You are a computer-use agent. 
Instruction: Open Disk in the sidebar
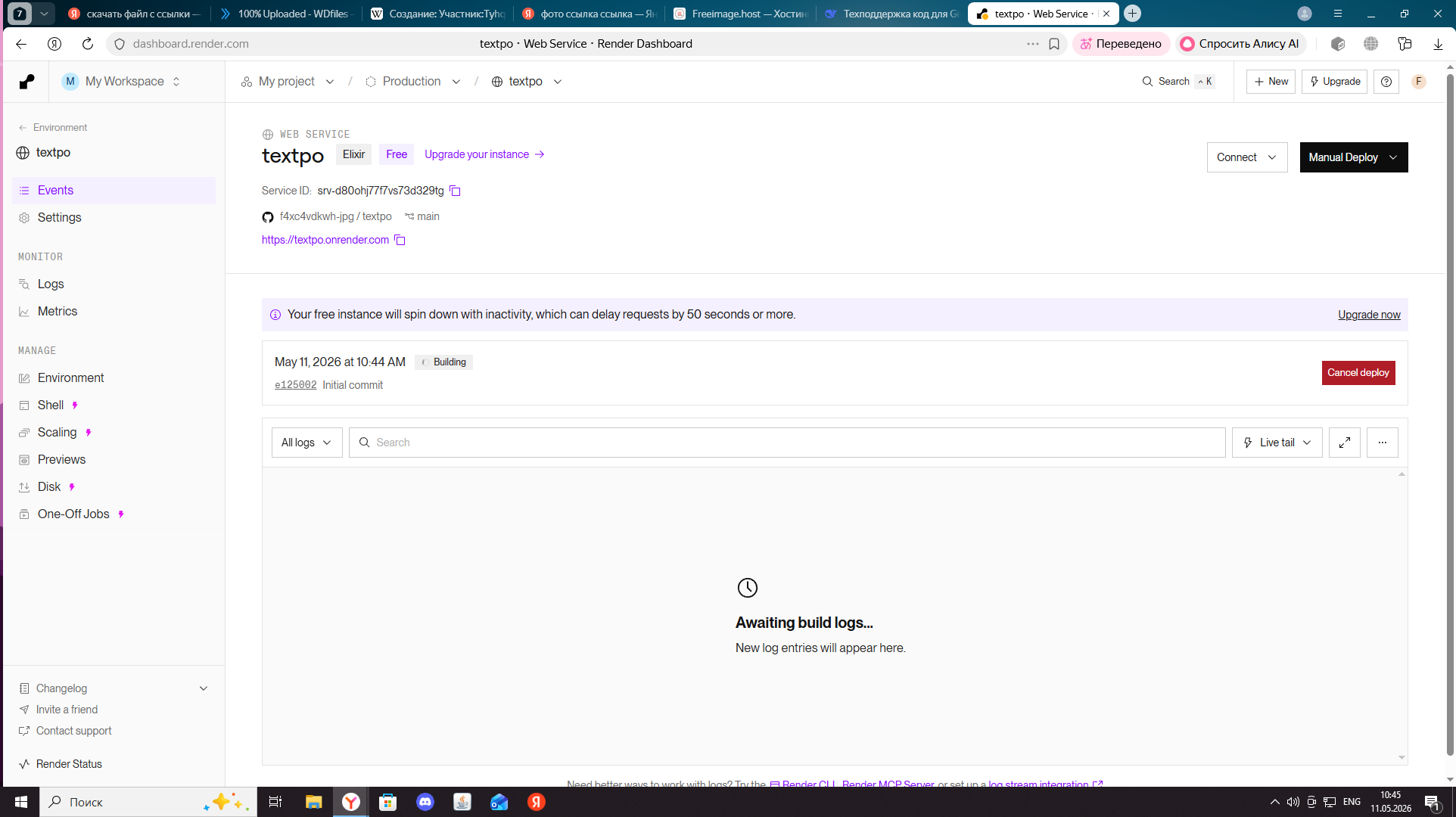pos(114,487)
